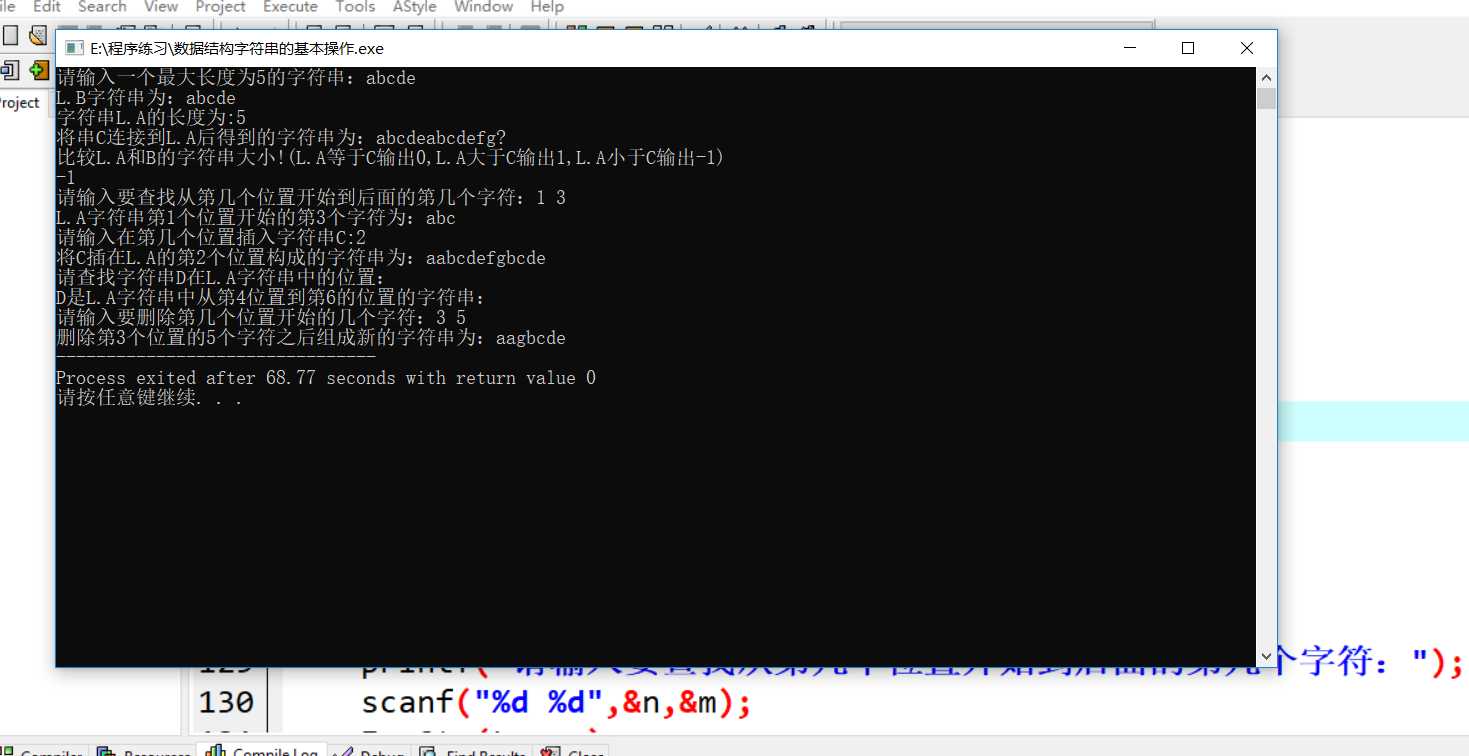Open the Project menu in Dev-C++

coord(221,7)
